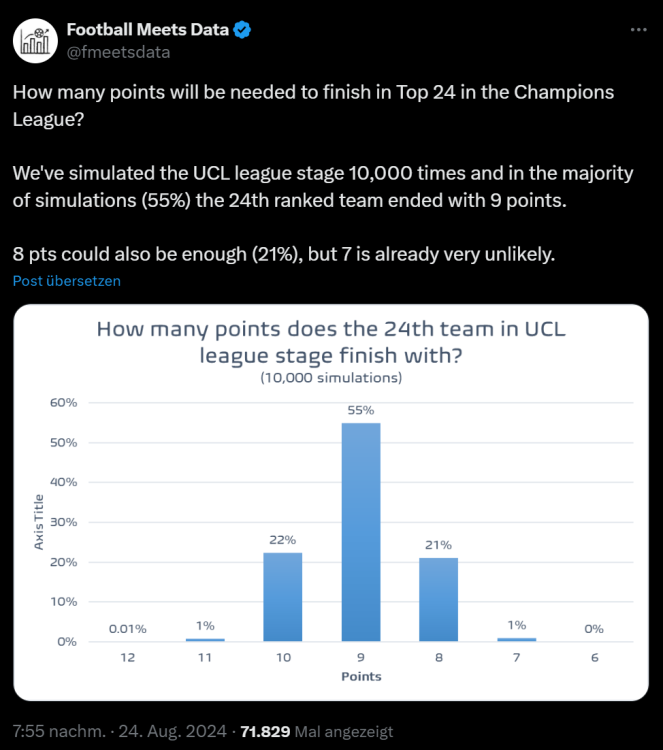Open the Football Meets Data profile name
Image resolution: width=663 pixels, height=750 pixels.
tap(147, 31)
